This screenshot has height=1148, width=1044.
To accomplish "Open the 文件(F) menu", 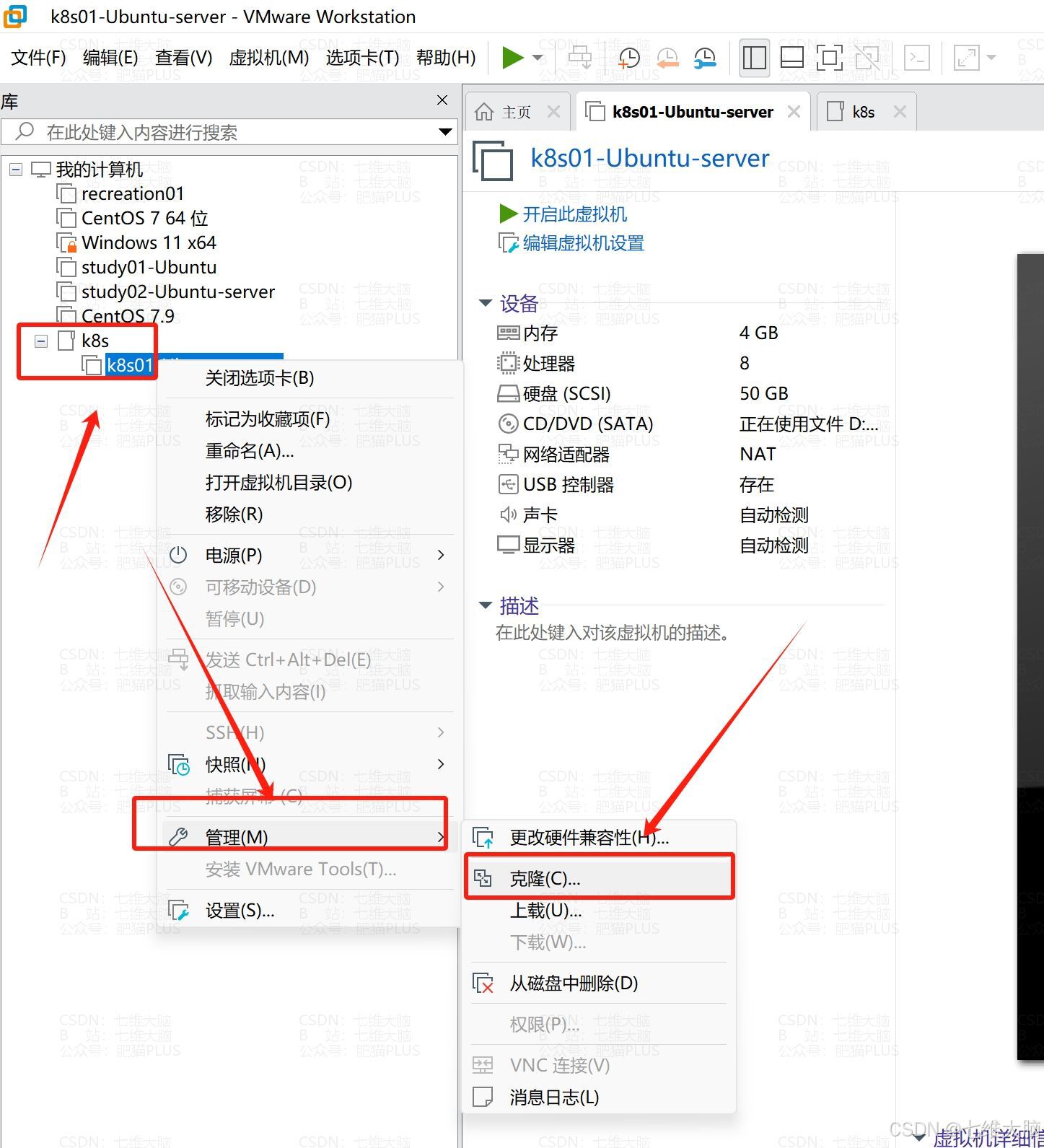I will [x=38, y=58].
